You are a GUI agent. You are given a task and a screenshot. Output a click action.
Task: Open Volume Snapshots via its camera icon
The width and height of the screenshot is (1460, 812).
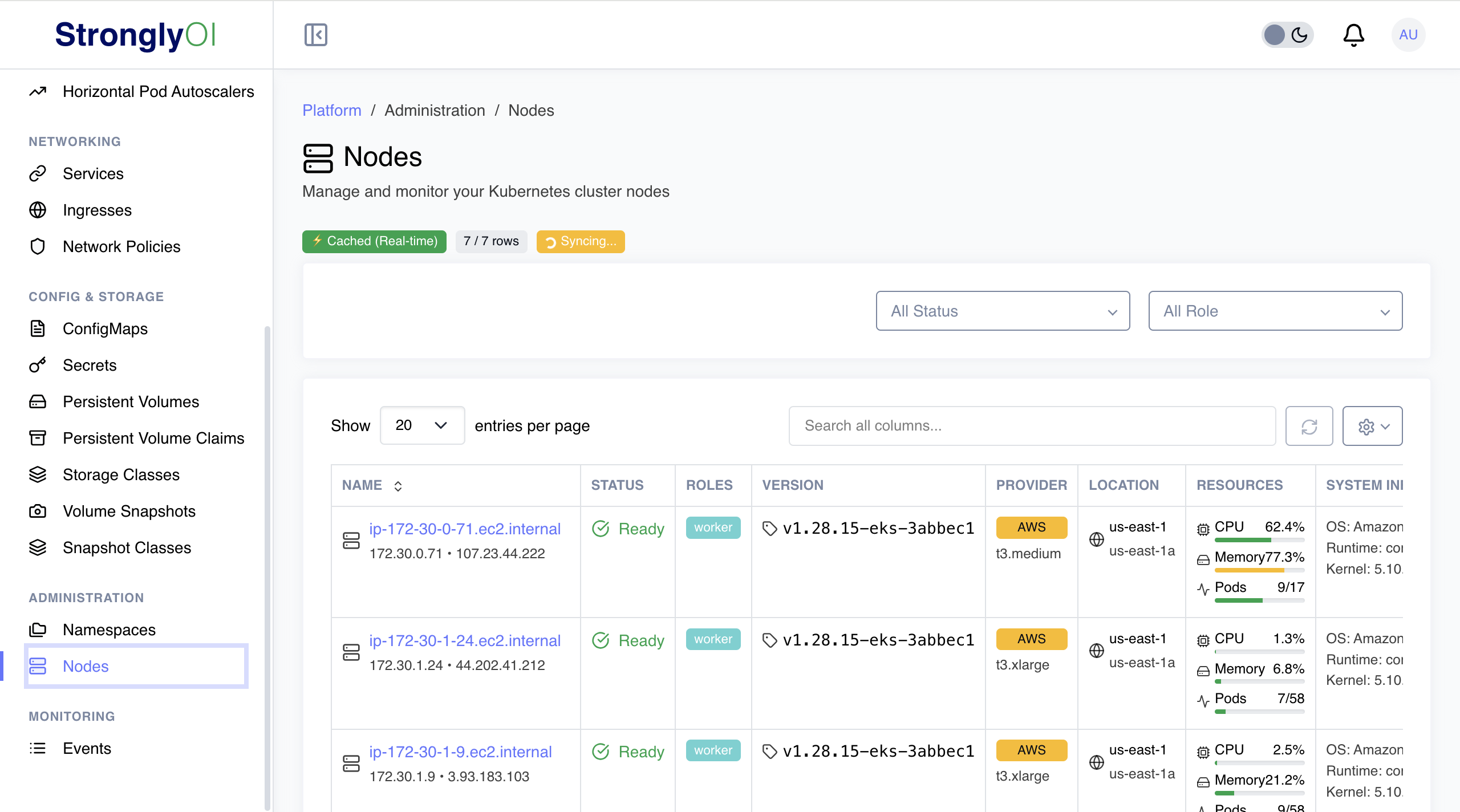pos(38,511)
